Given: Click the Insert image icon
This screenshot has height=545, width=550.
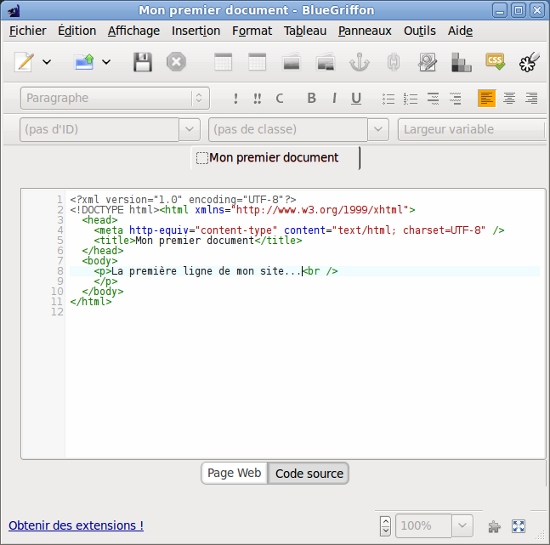Looking at the screenshot, I should click(291, 62).
